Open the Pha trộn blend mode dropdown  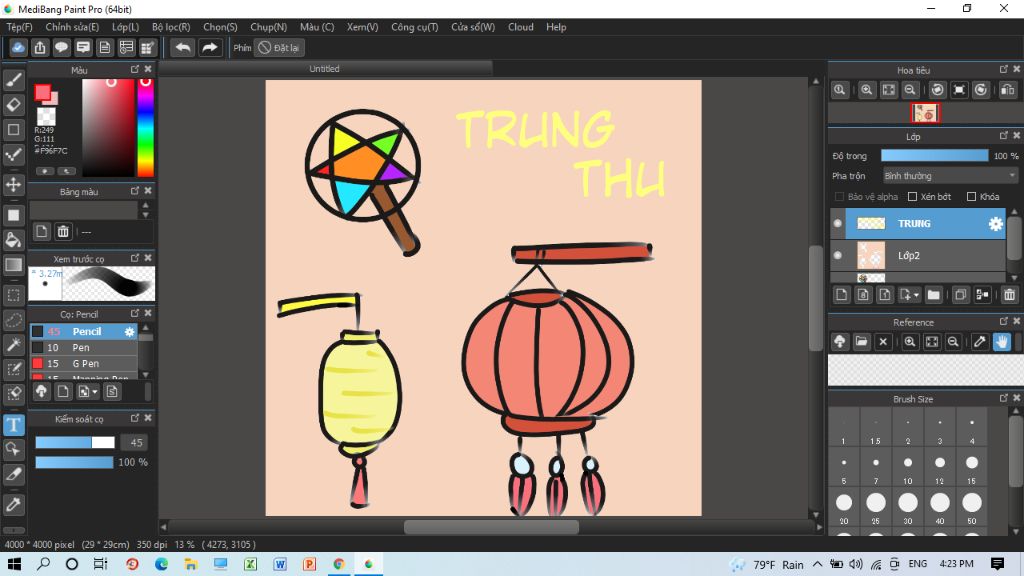click(x=950, y=176)
